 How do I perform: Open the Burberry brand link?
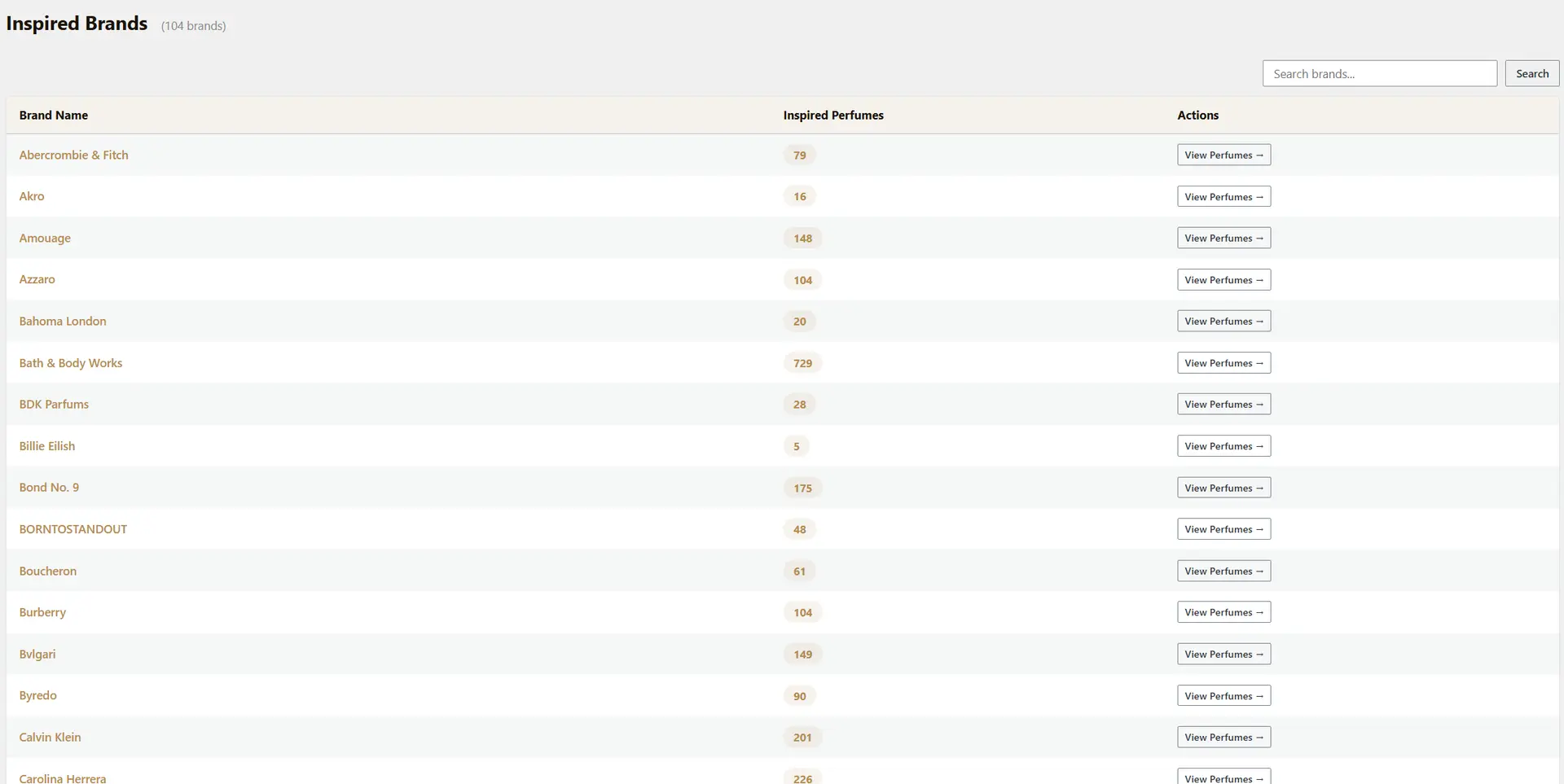[x=42, y=612]
